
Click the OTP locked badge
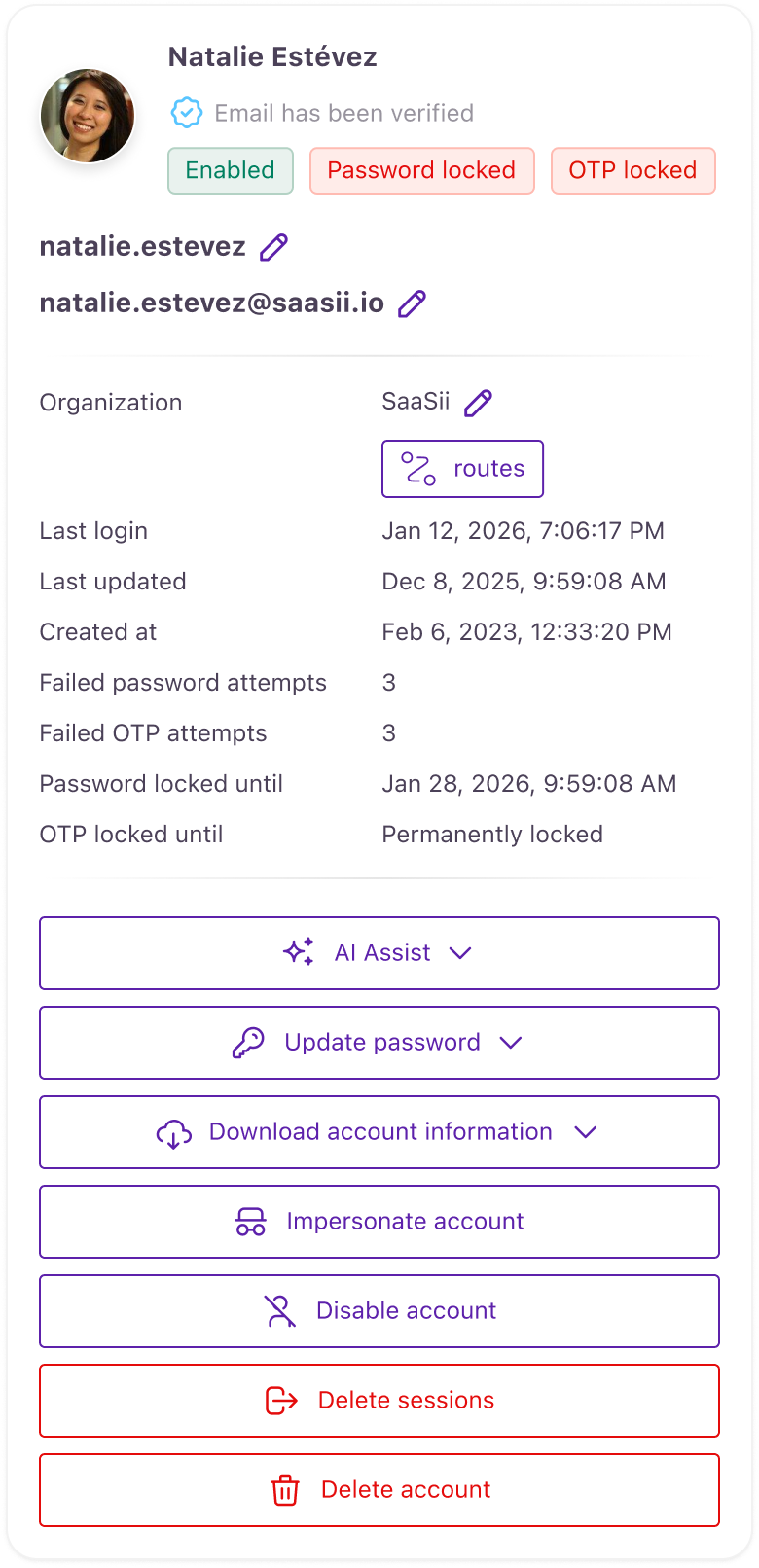tap(633, 170)
